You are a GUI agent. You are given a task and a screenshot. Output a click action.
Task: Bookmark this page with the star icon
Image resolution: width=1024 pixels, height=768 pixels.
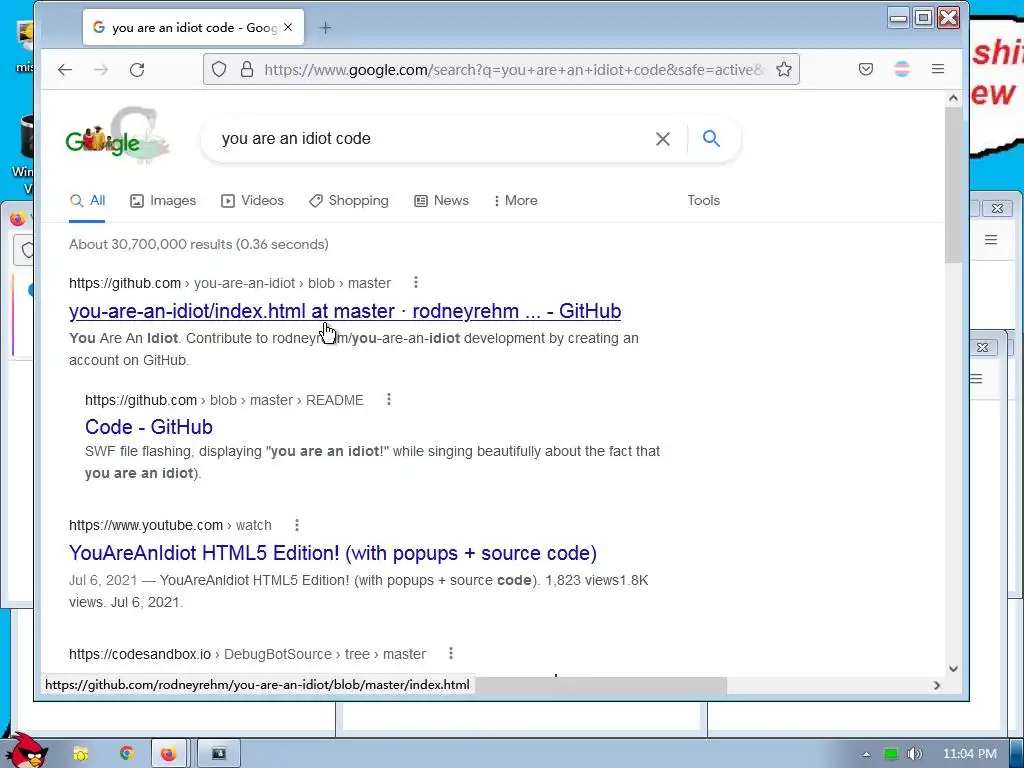point(784,69)
